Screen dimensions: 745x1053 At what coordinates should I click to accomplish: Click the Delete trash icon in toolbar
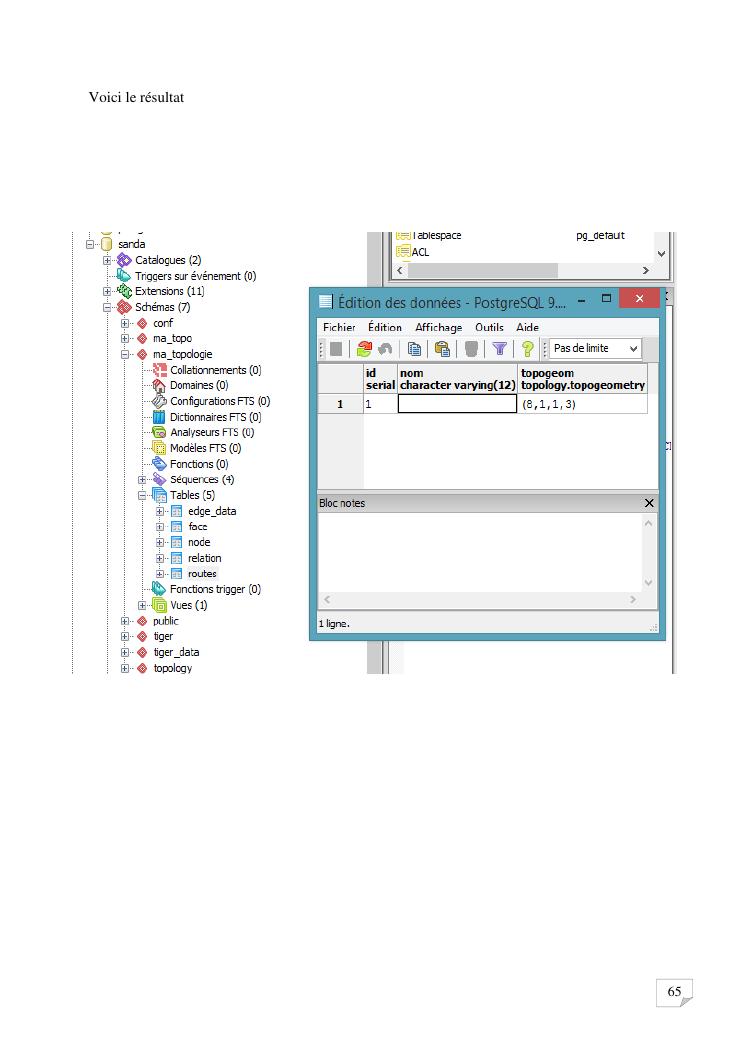coord(471,349)
